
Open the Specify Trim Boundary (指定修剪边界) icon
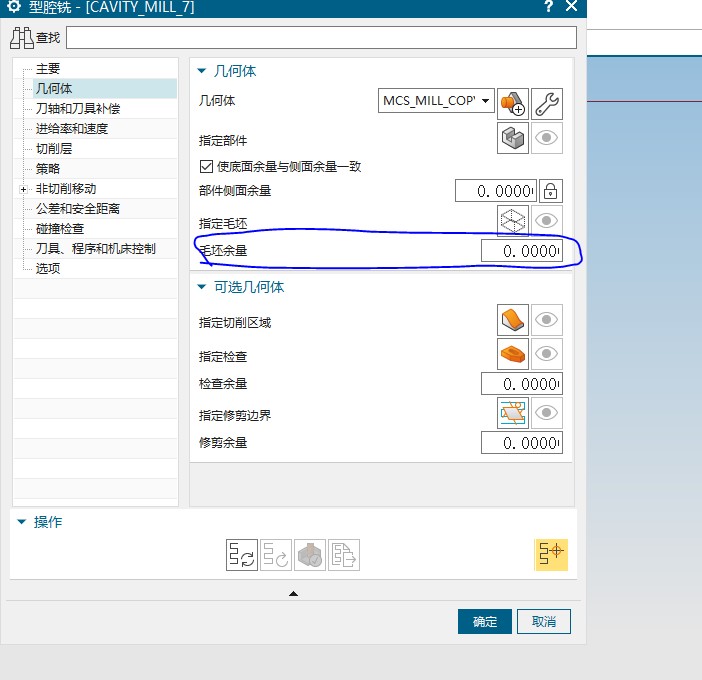coord(513,413)
